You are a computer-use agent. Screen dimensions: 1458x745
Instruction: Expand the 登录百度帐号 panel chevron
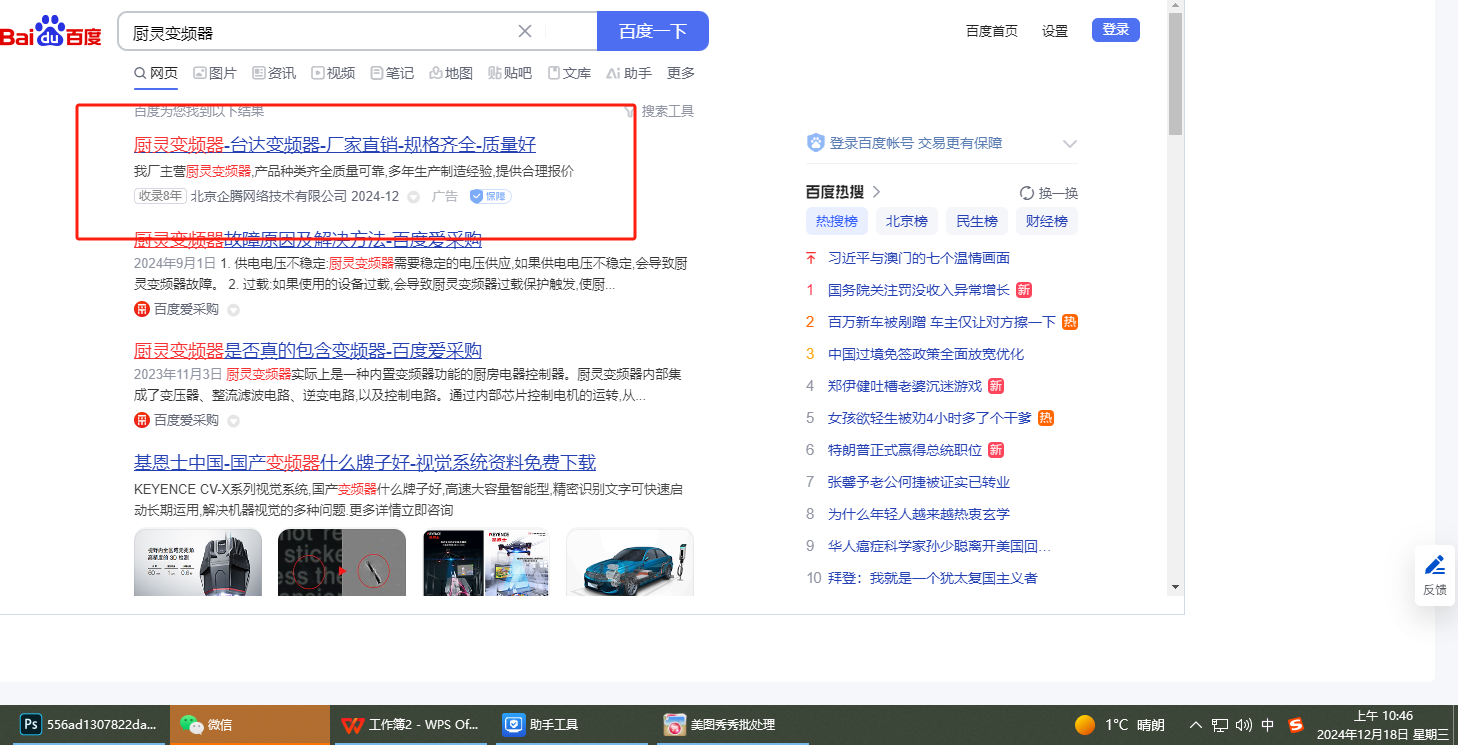tap(1069, 144)
